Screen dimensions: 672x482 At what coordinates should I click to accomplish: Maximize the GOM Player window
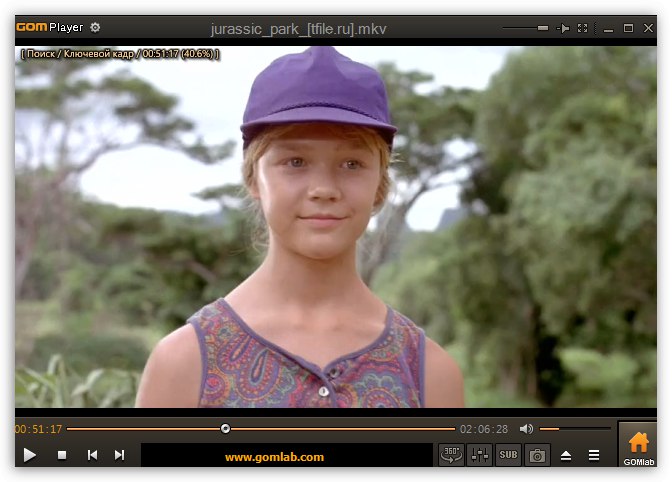pyautogui.click(x=628, y=28)
